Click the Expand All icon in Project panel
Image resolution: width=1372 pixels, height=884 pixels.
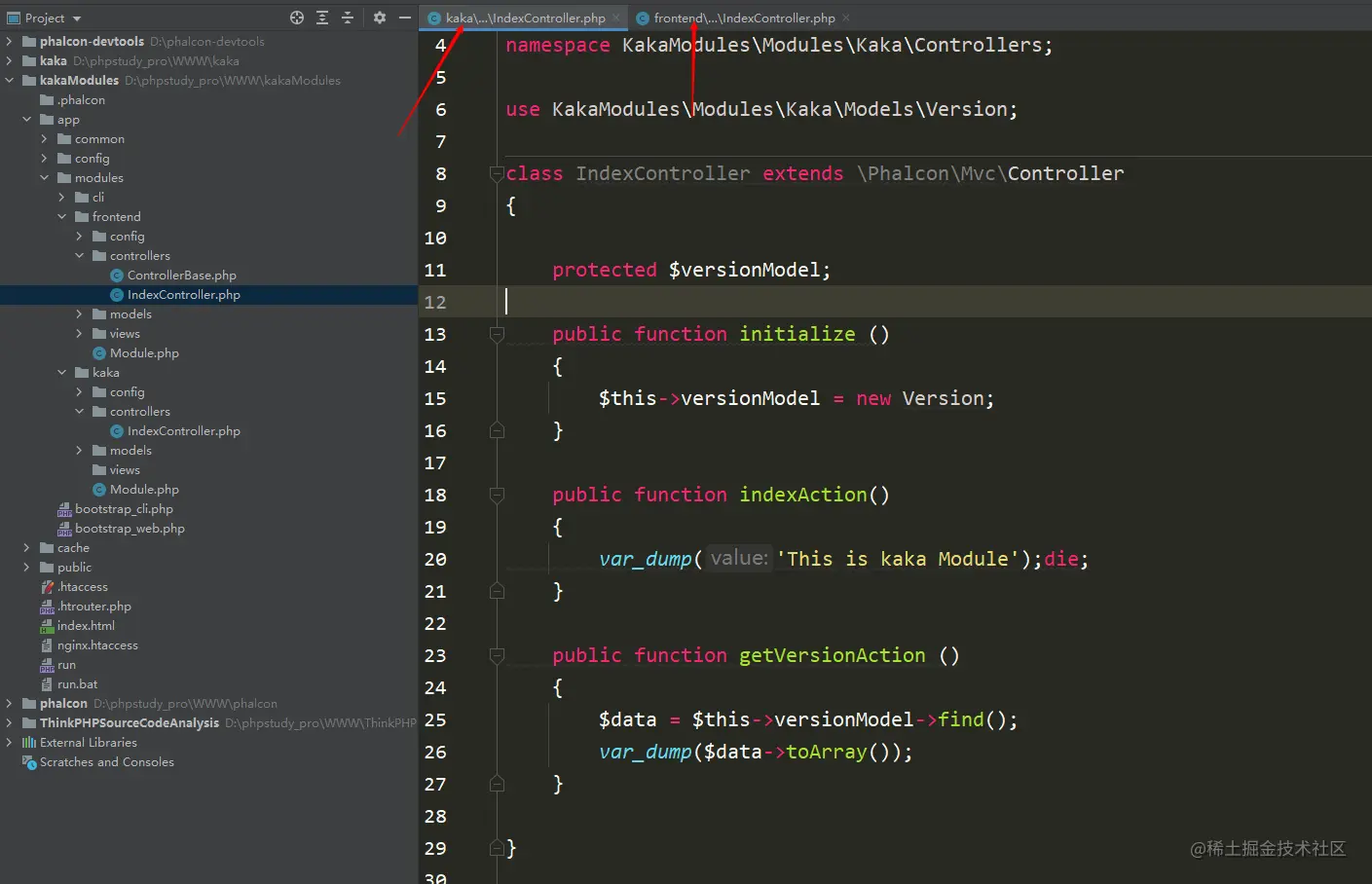[322, 18]
